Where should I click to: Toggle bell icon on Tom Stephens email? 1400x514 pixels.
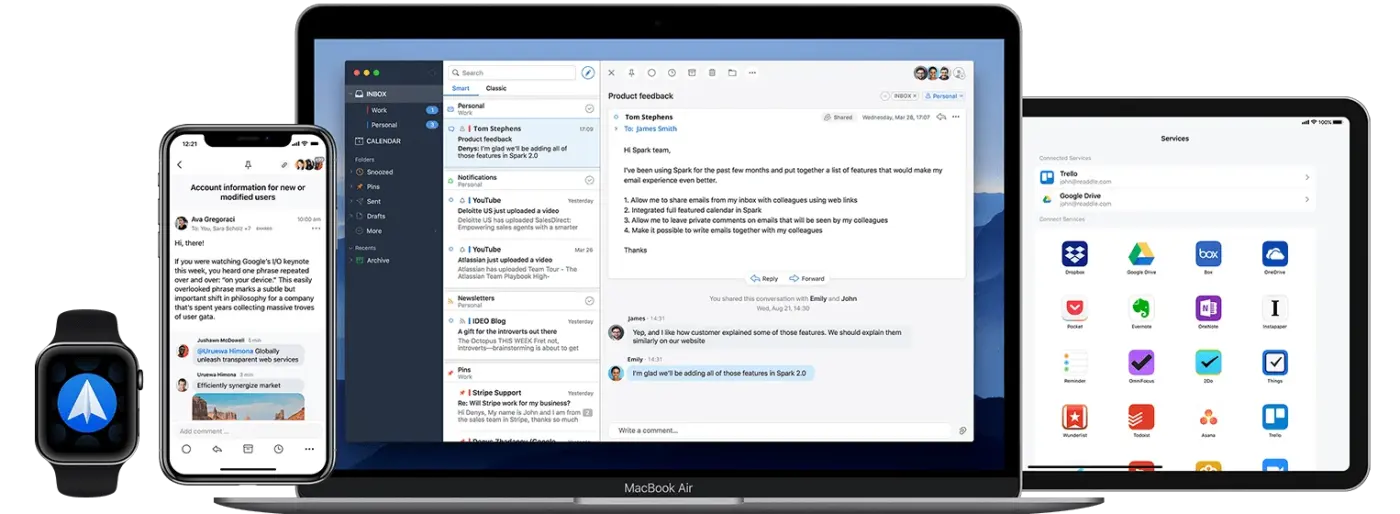tap(462, 129)
